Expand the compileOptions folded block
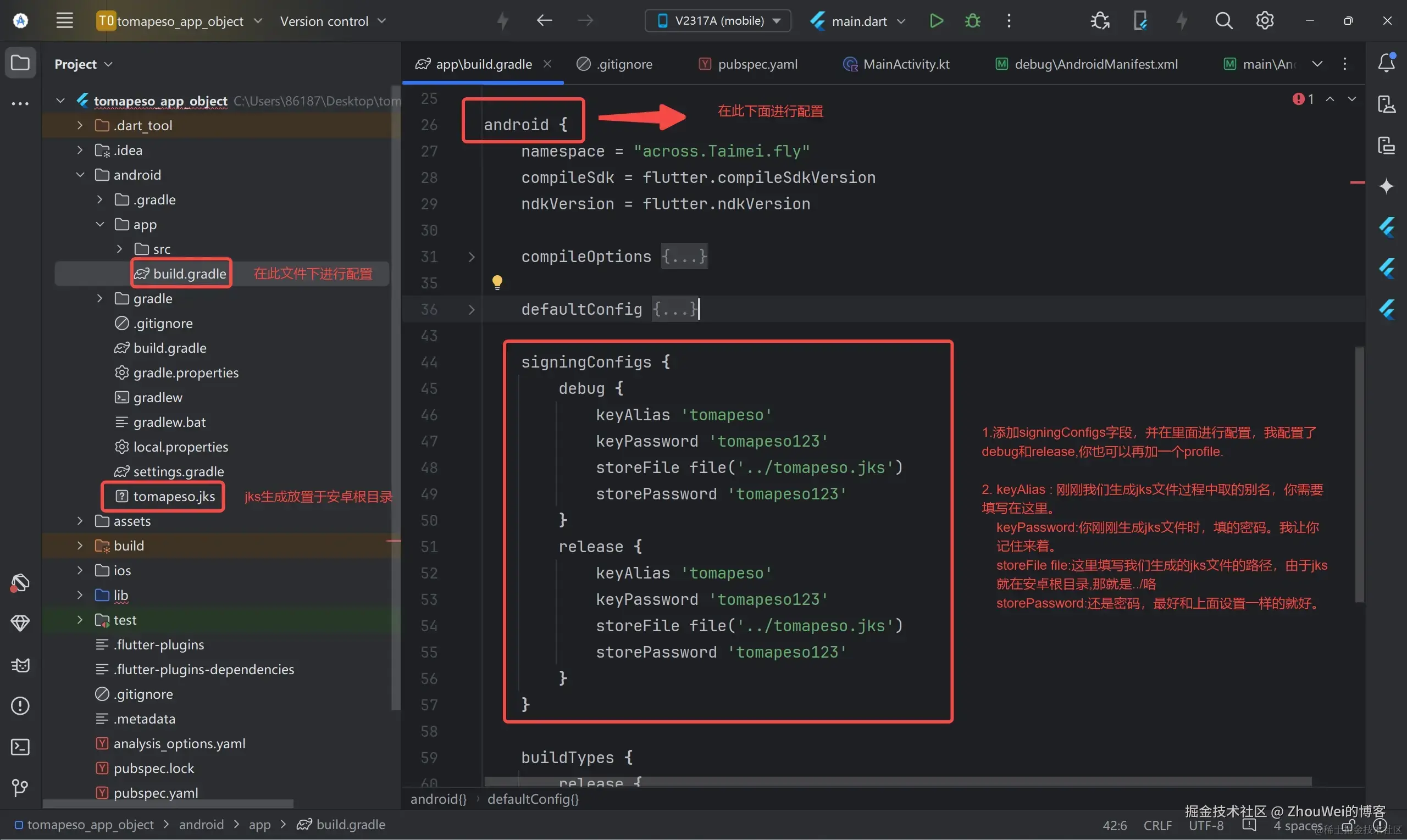1407x840 pixels. 471,257
